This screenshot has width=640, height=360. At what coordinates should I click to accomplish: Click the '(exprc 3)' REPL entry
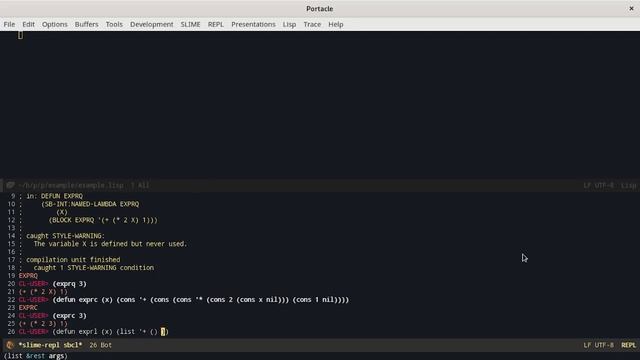pyautogui.click(x=69, y=316)
